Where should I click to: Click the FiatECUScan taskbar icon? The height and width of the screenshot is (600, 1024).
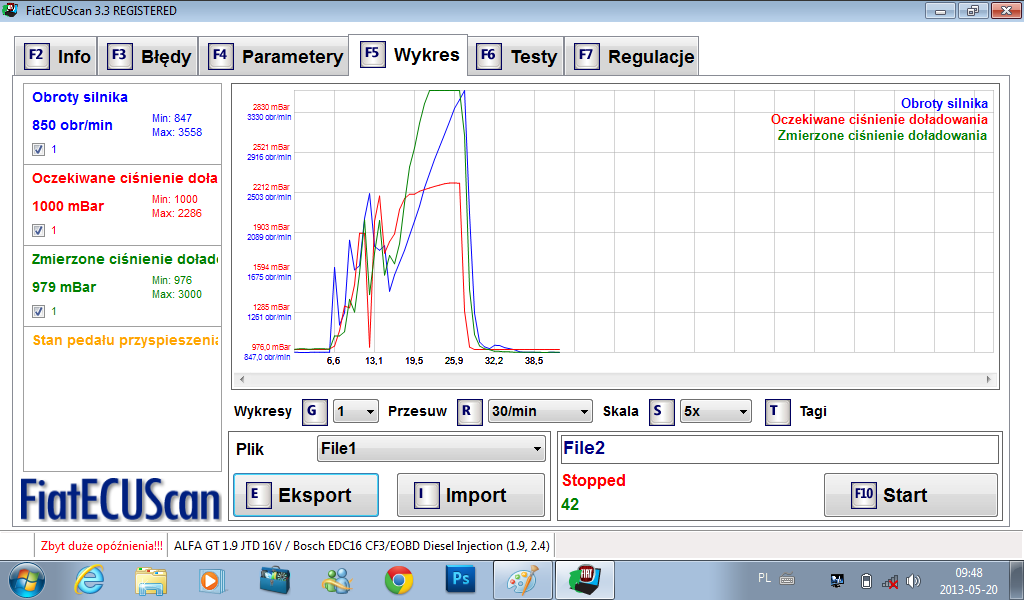pos(584,580)
